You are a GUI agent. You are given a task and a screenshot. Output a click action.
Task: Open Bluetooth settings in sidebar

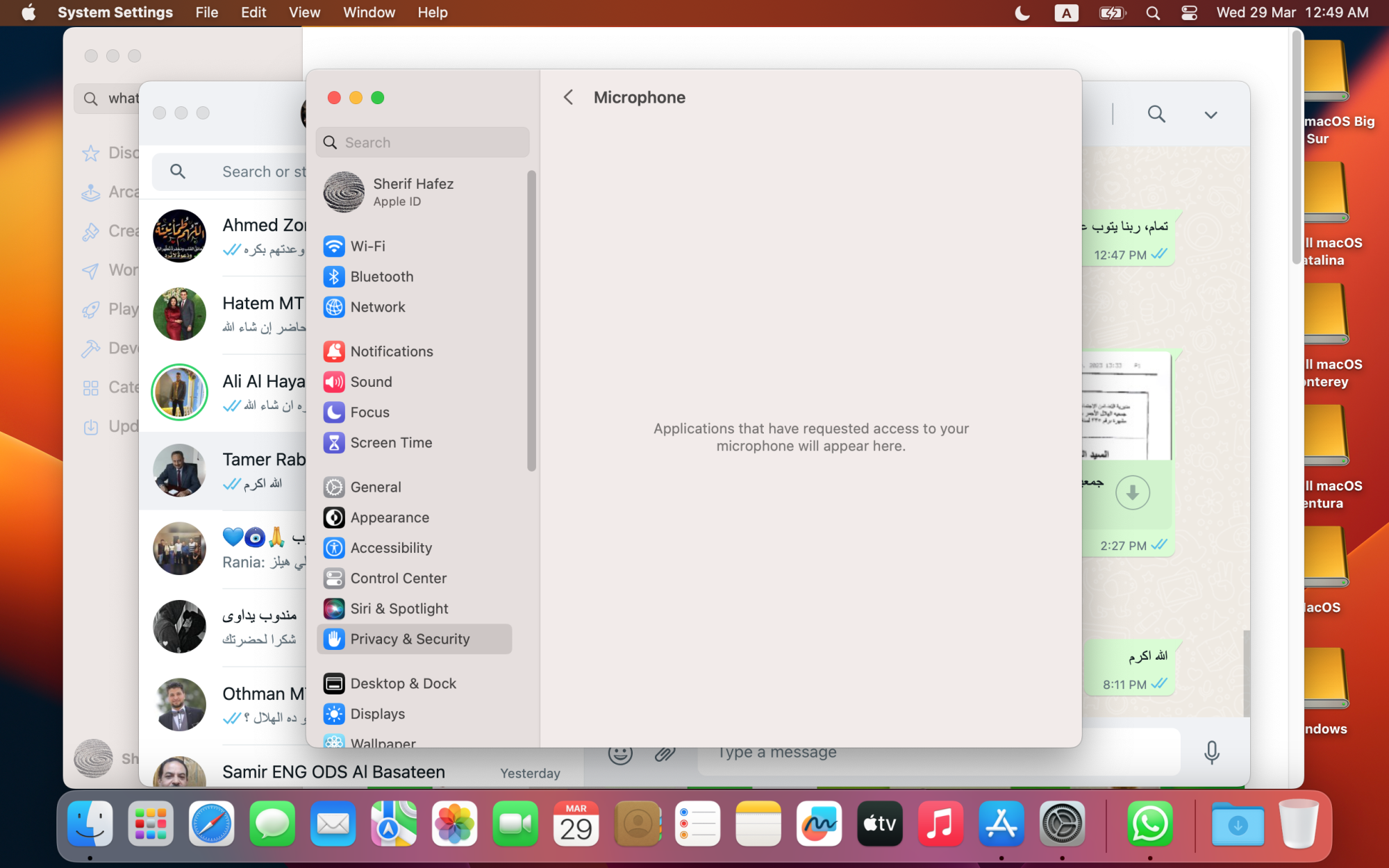pos(381,276)
